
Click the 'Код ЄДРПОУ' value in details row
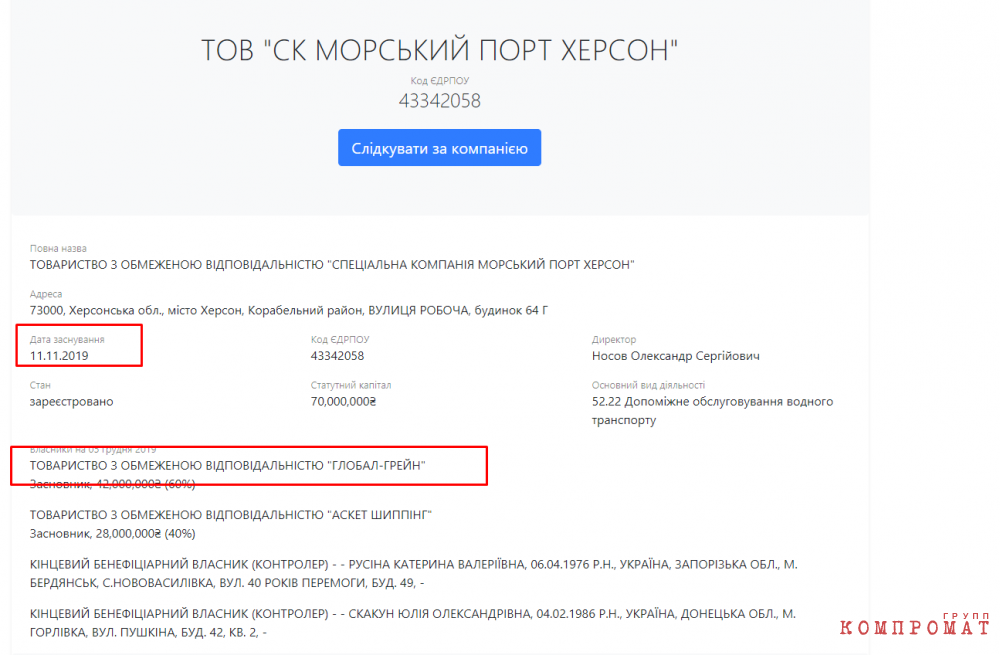point(337,356)
